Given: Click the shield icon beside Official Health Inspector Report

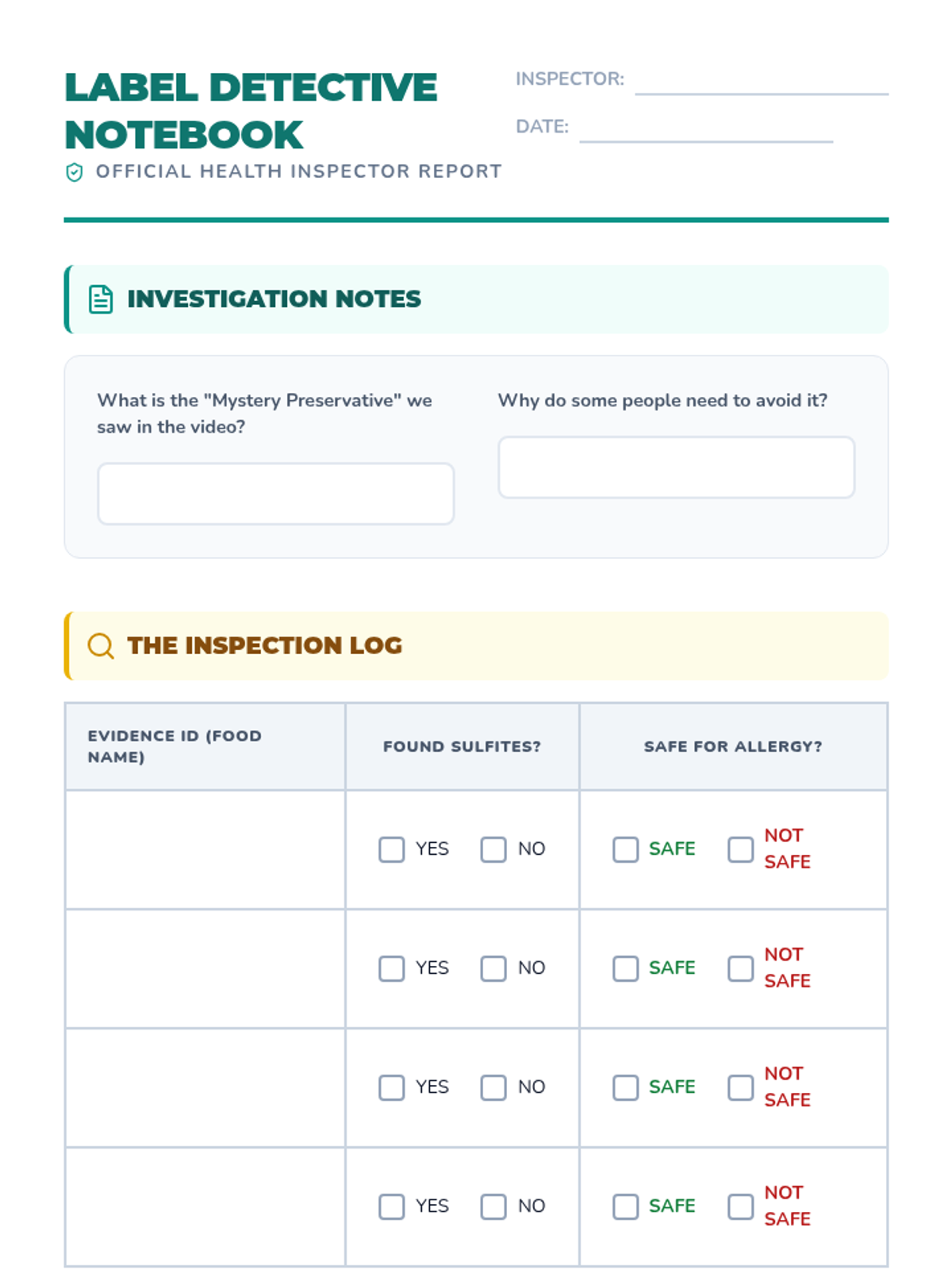Looking at the screenshot, I should (75, 172).
